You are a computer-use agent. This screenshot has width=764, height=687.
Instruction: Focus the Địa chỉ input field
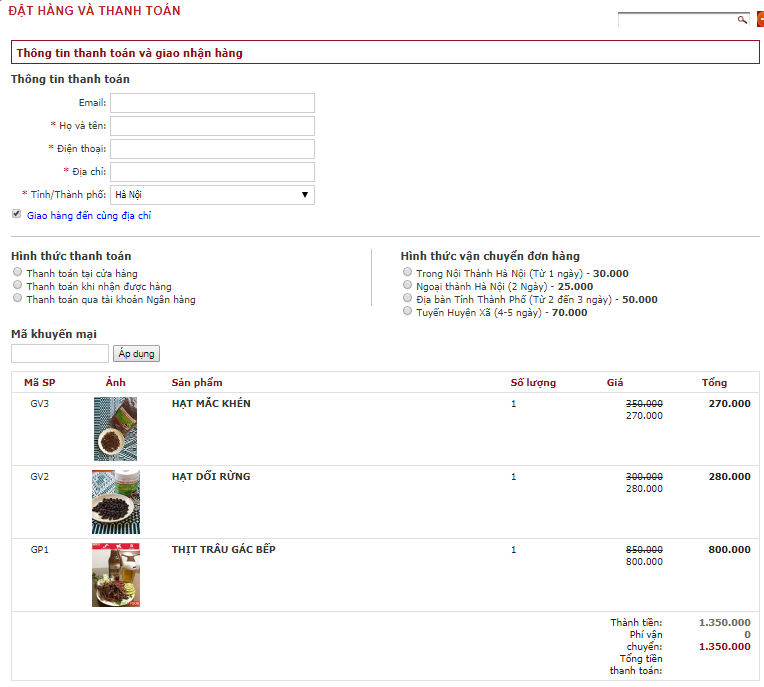[x=212, y=172]
